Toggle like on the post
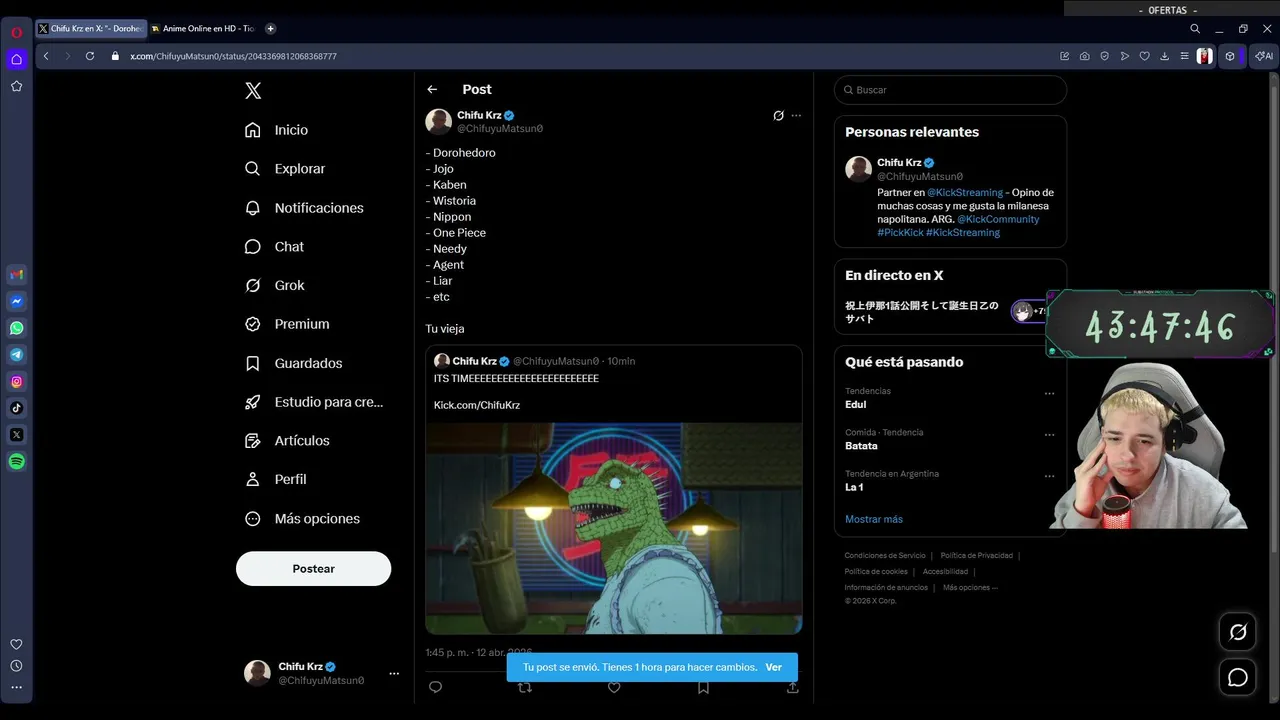 coord(614,687)
